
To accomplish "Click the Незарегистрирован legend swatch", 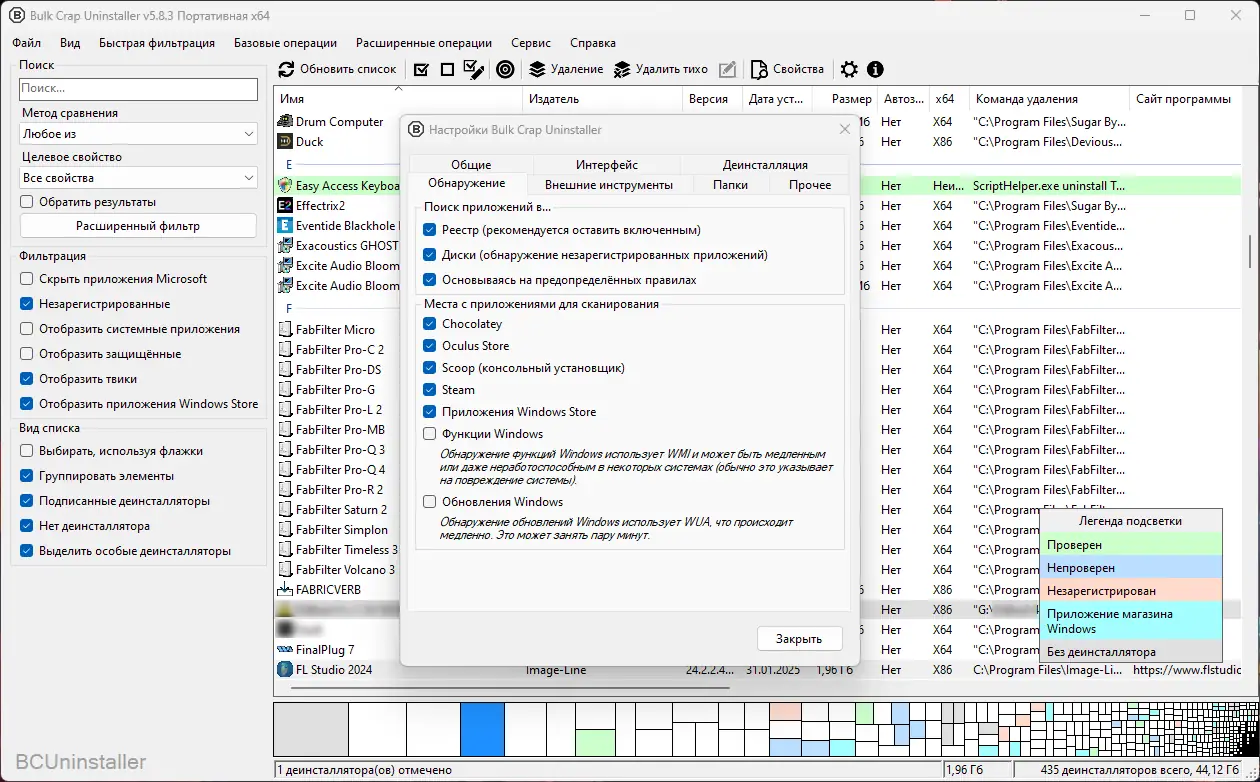I will pos(1131,591).
